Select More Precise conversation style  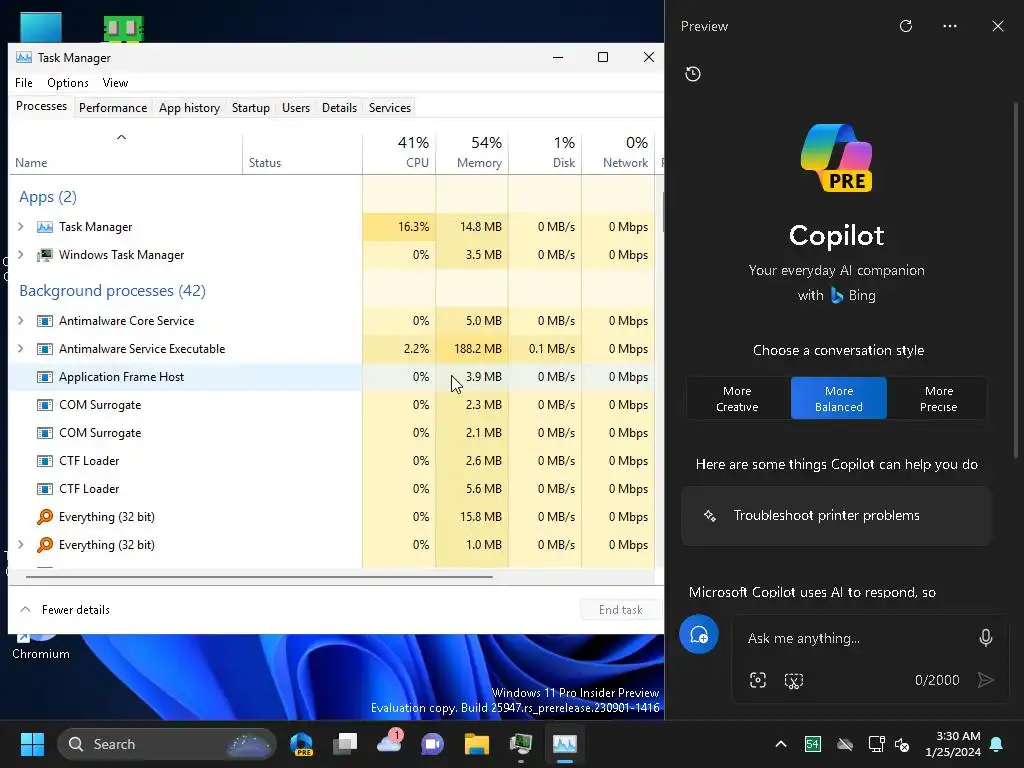pyautogui.click(x=938, y=398)
